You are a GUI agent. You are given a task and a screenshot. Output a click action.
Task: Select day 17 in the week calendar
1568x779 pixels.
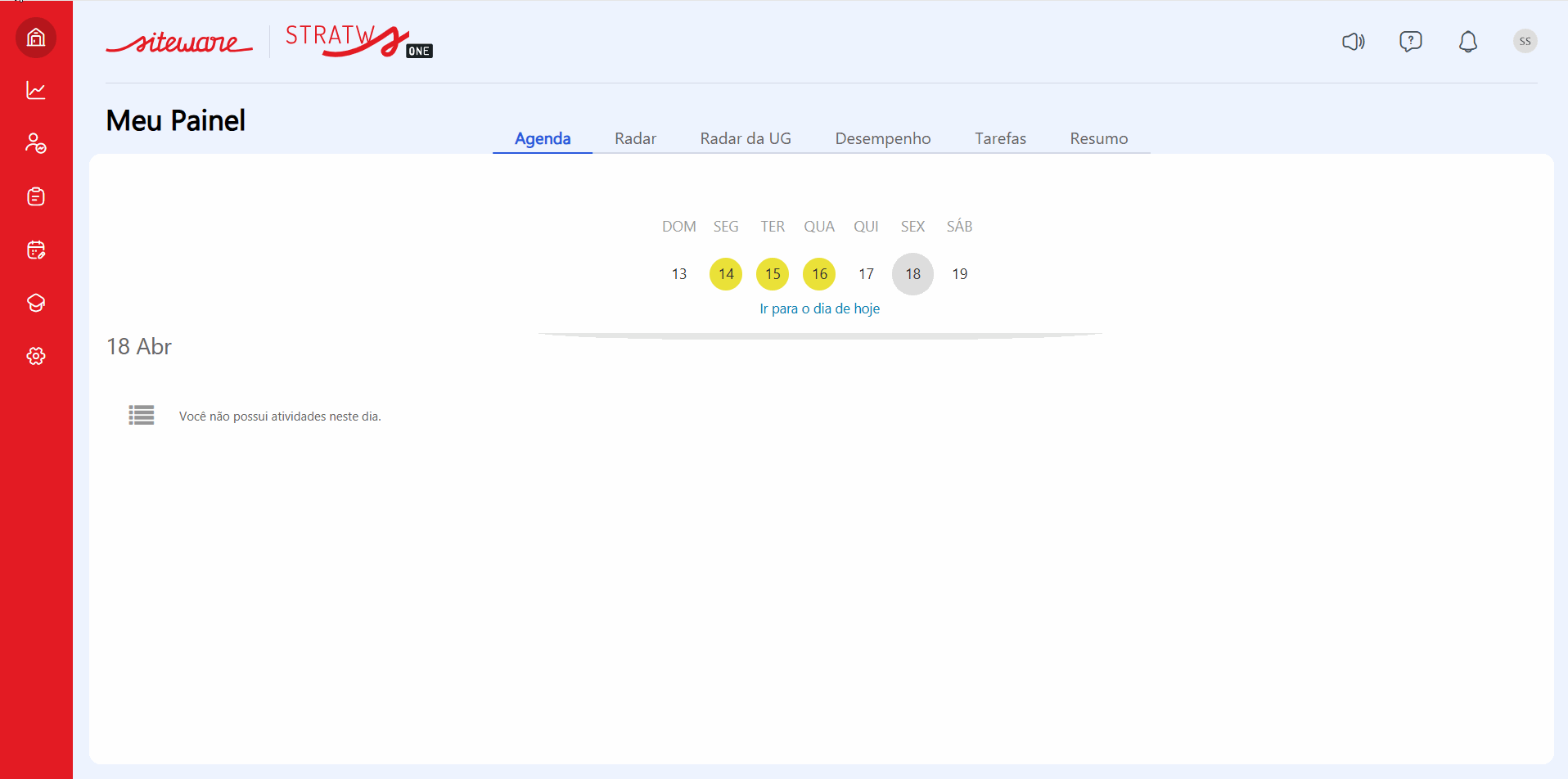point(867,274)
